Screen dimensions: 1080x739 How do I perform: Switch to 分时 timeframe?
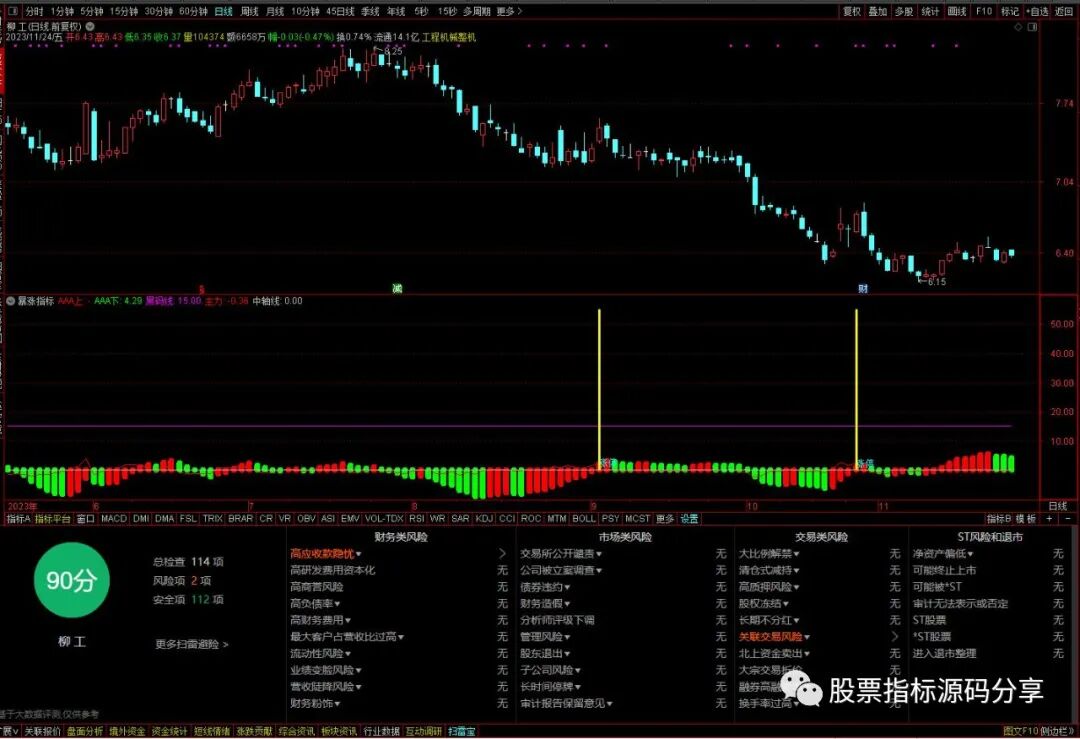point(34,11)
